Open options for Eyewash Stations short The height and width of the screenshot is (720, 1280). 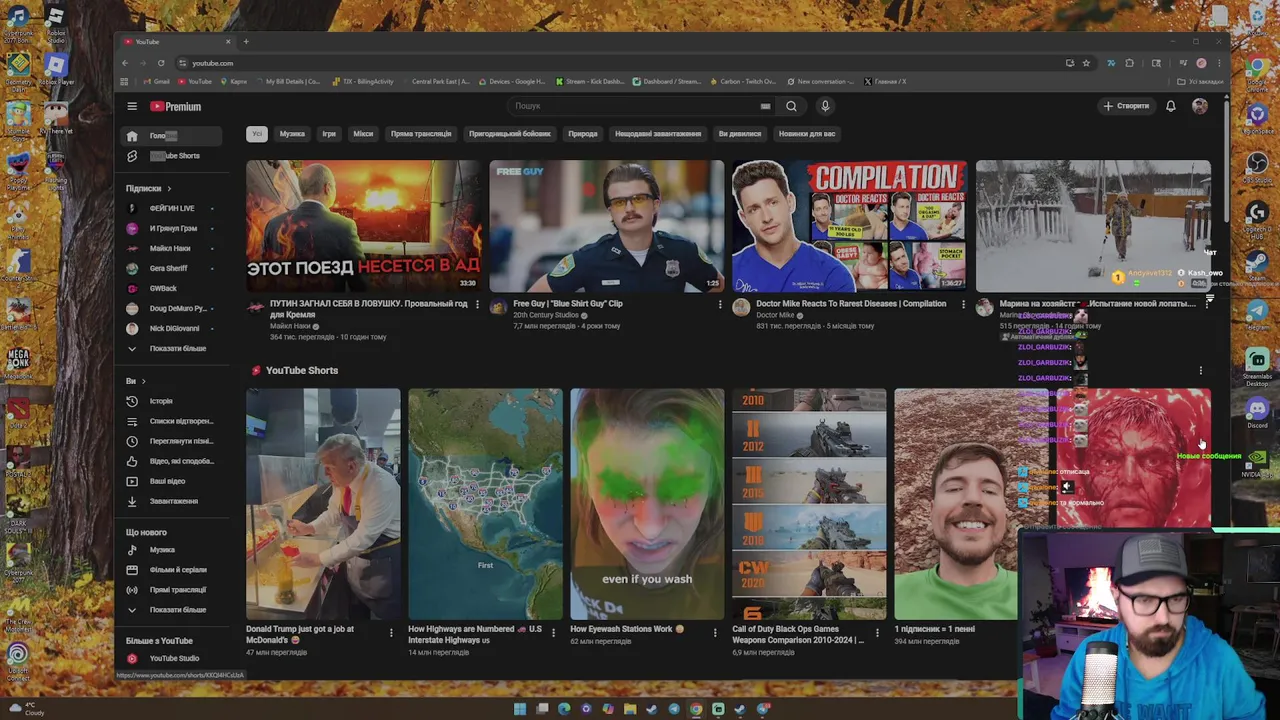coord(715,632)
